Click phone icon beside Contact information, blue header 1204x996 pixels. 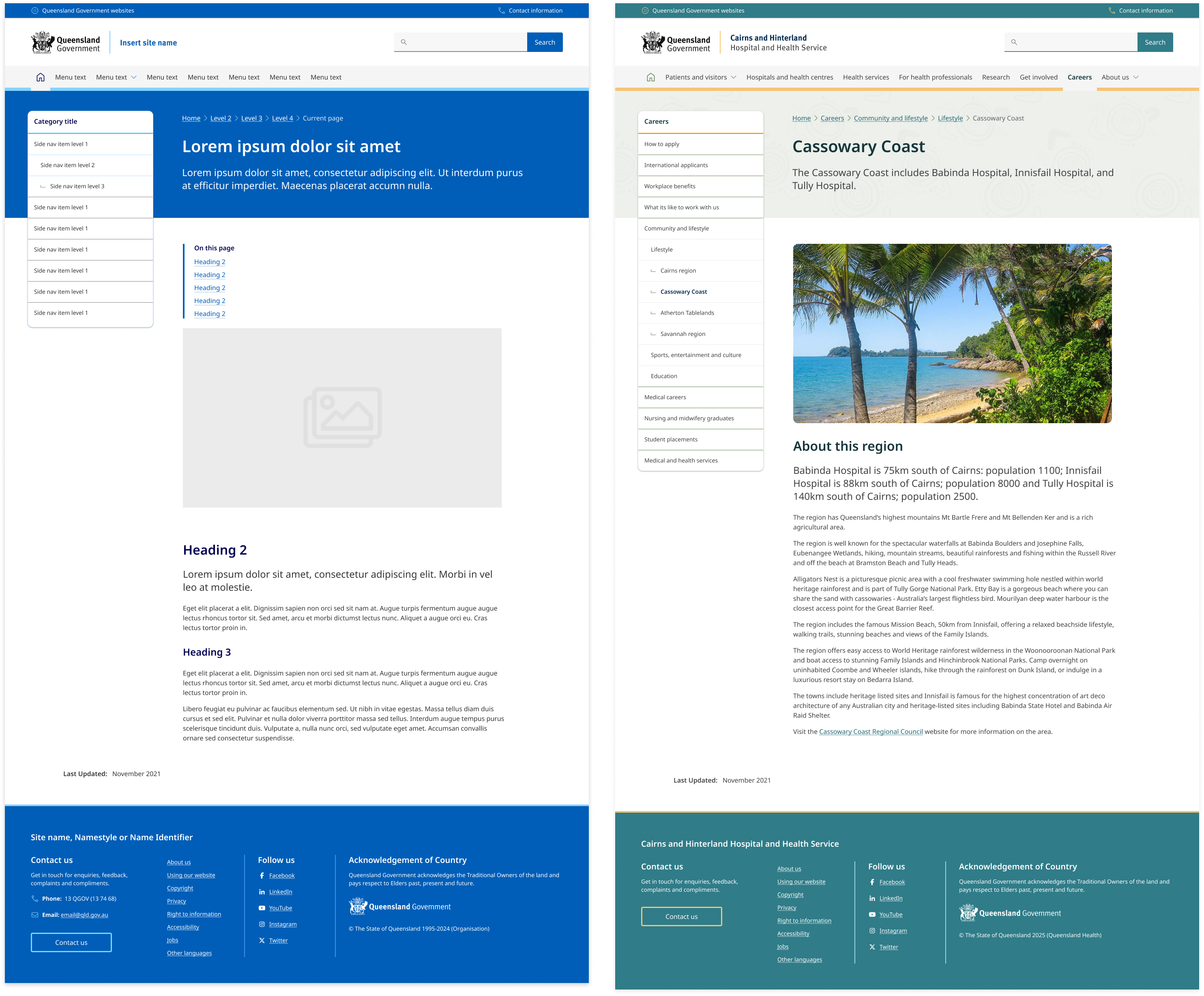pyautogui.click(x=502, y=10)
